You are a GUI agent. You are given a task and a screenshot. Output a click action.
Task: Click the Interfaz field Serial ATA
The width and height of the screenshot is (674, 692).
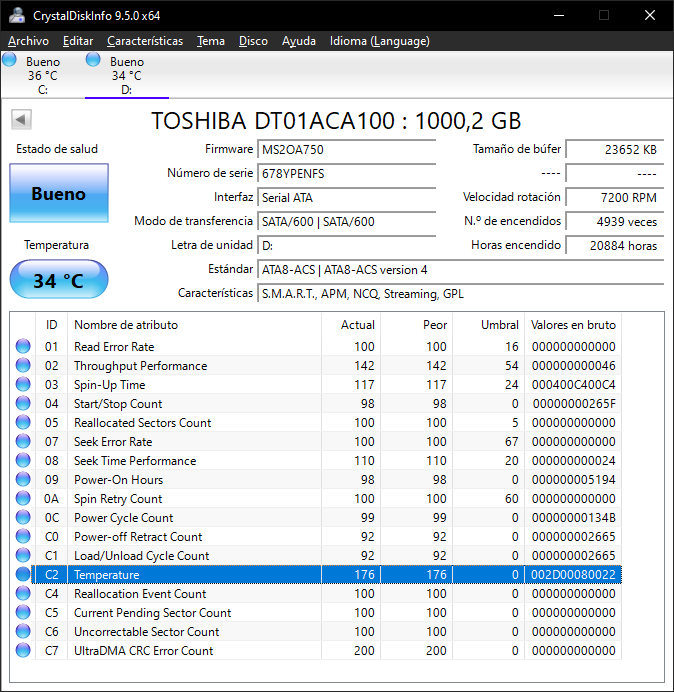pos(346,197)
